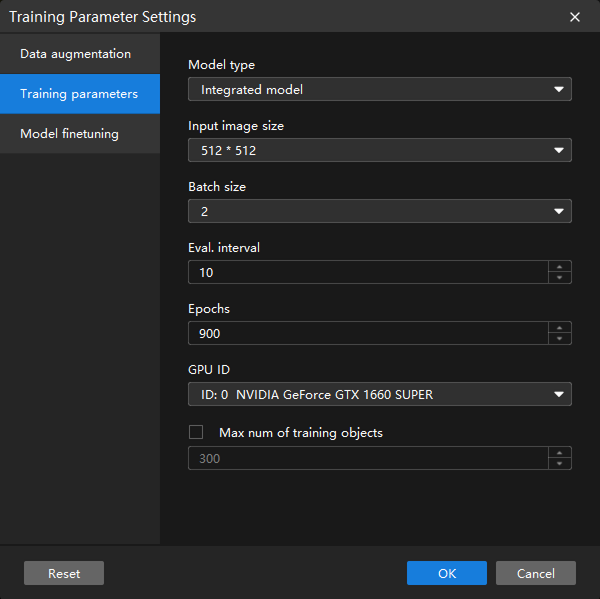The image size is (600, 599).
Task: Open the Data augmentation tab
Action: click(80, 54)
